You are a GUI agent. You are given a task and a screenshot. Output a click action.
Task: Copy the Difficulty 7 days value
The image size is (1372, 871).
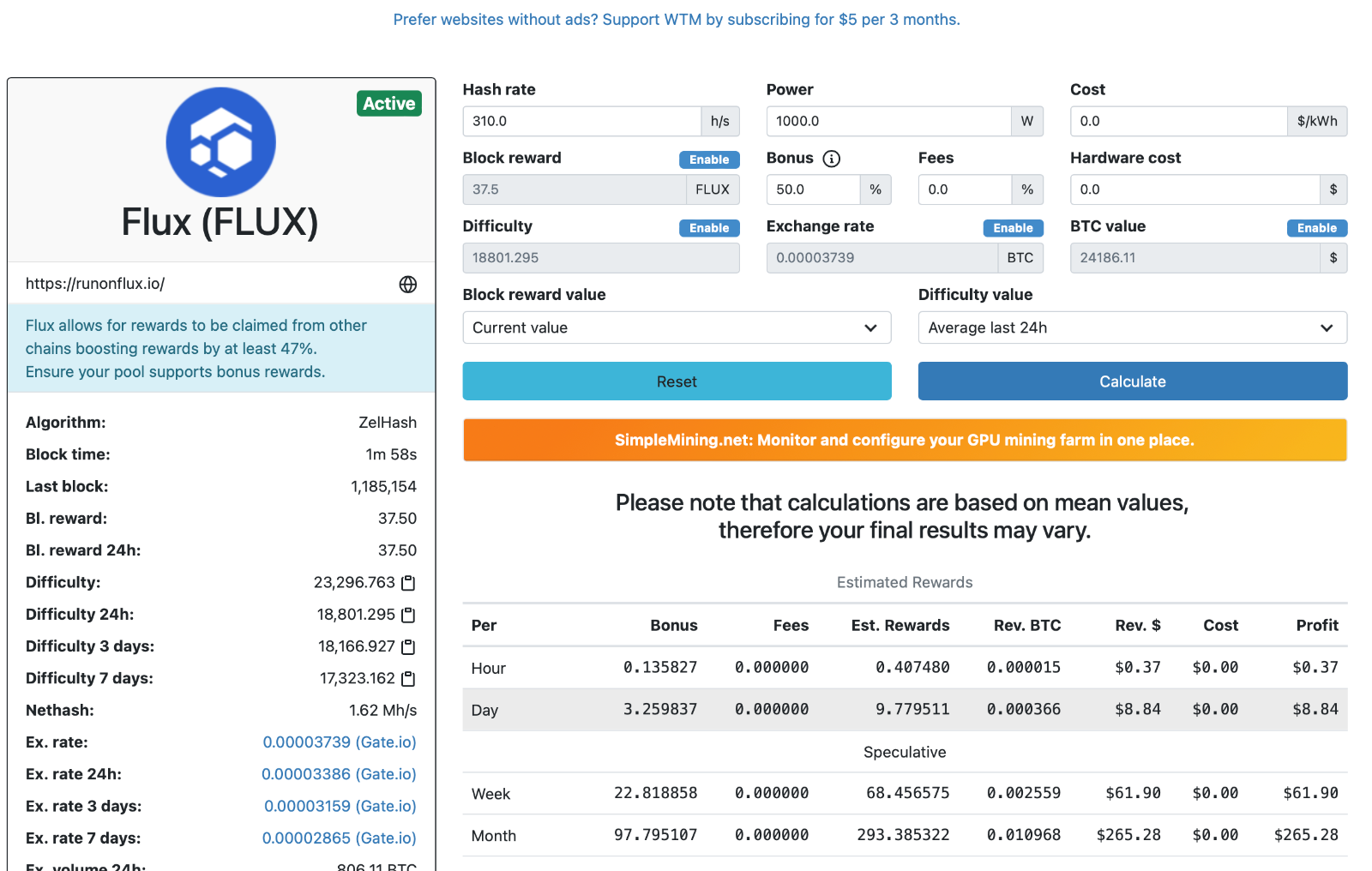pyautogui.click(x=409, y=678)
